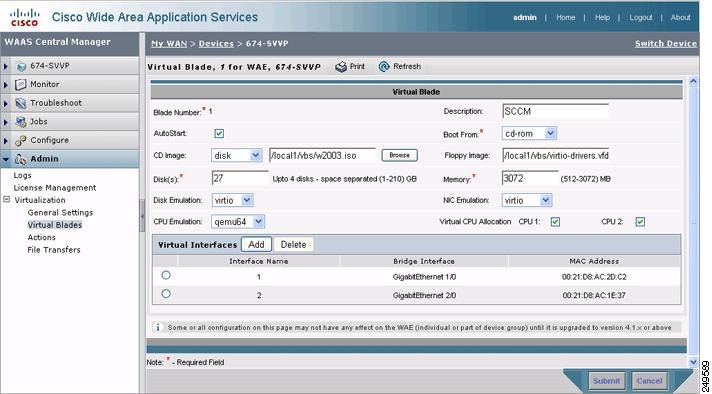The image size is (712, 394).
Task: Open Logs under Admin
Action: click(22, 175)
